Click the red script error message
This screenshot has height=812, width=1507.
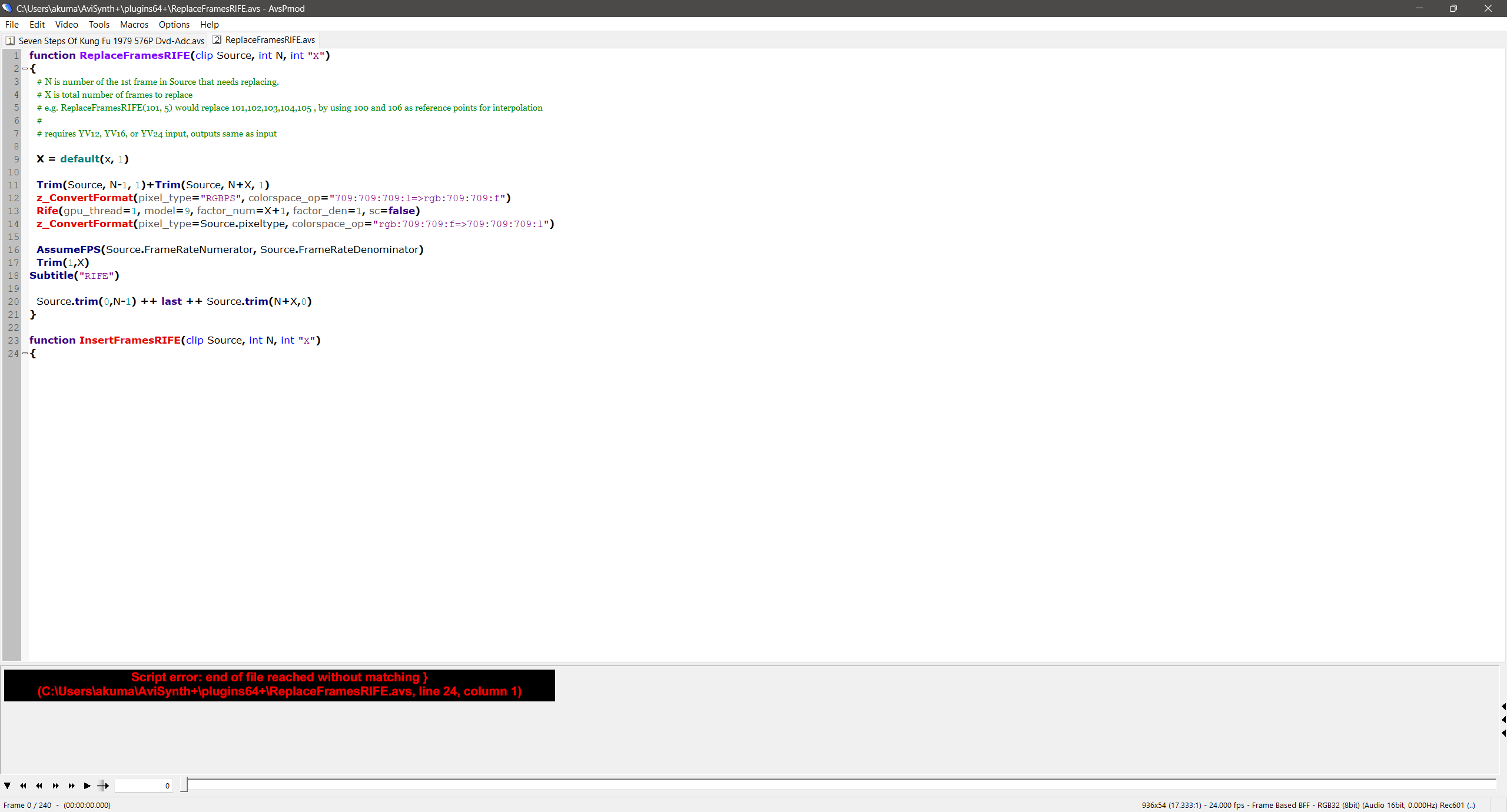(x=279, y=685)
